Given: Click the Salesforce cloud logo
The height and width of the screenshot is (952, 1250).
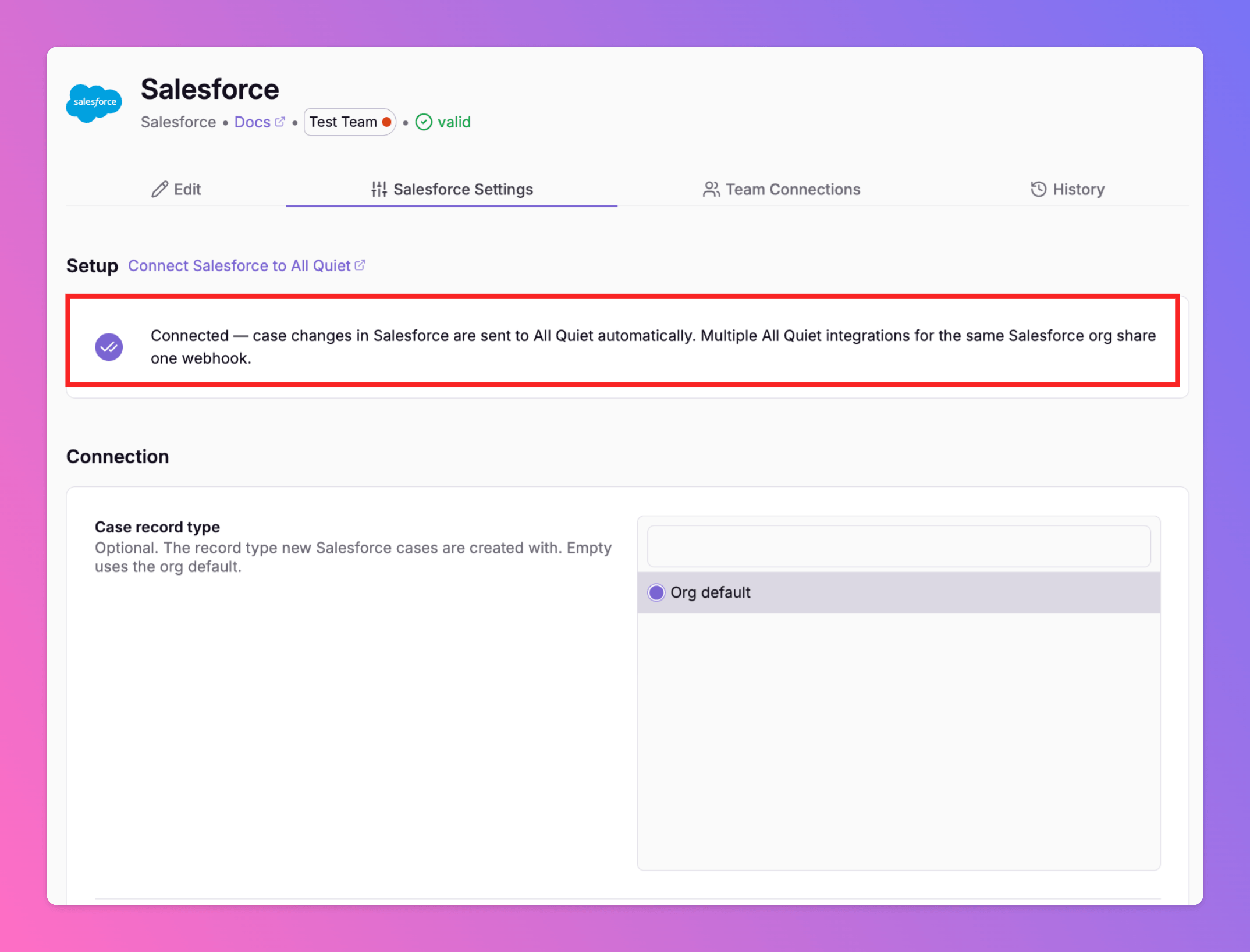Looking at the screenshot, I should pyautogui.click(x=94, y=102).
